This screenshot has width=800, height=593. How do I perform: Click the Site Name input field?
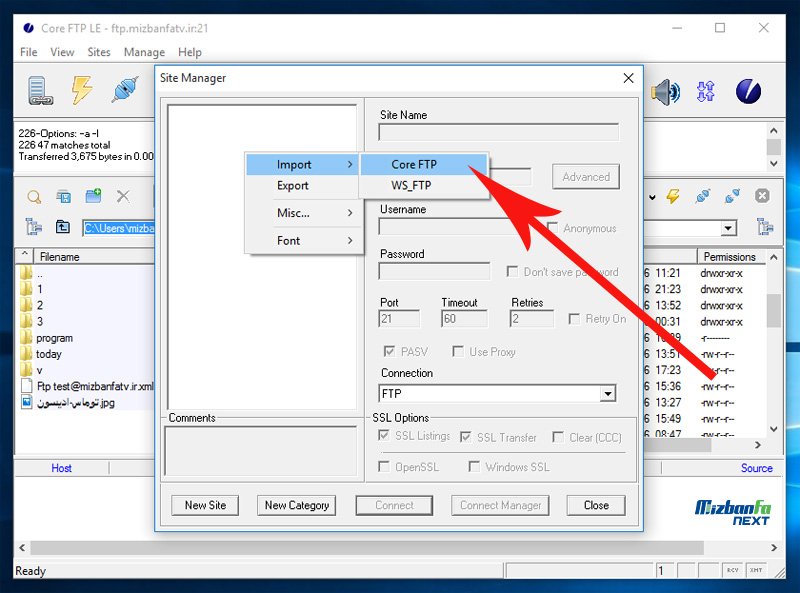pyautogui.click(x=498, y=133)
